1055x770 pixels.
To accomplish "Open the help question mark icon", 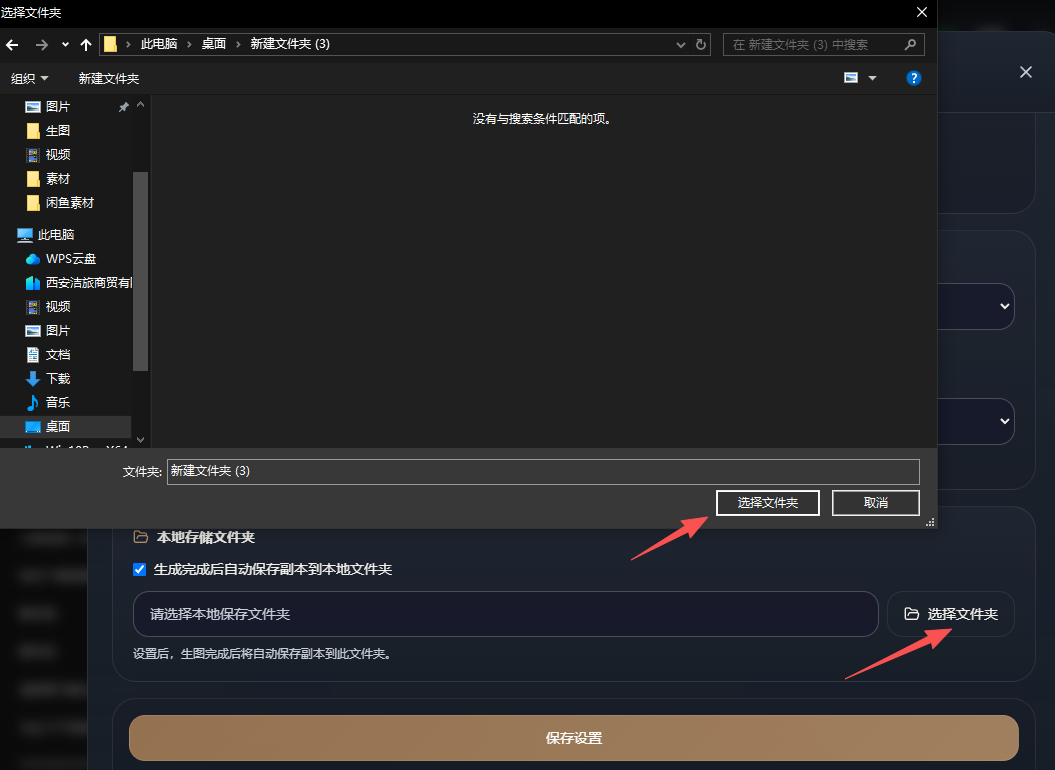I will pyautogui.click(x=913, y=78).
